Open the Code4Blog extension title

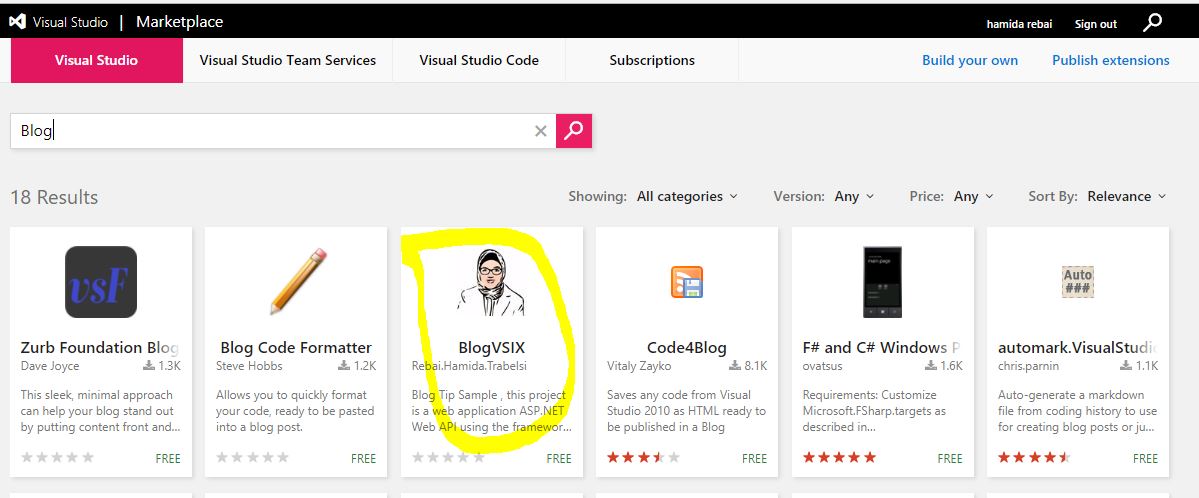coord(687,347)
